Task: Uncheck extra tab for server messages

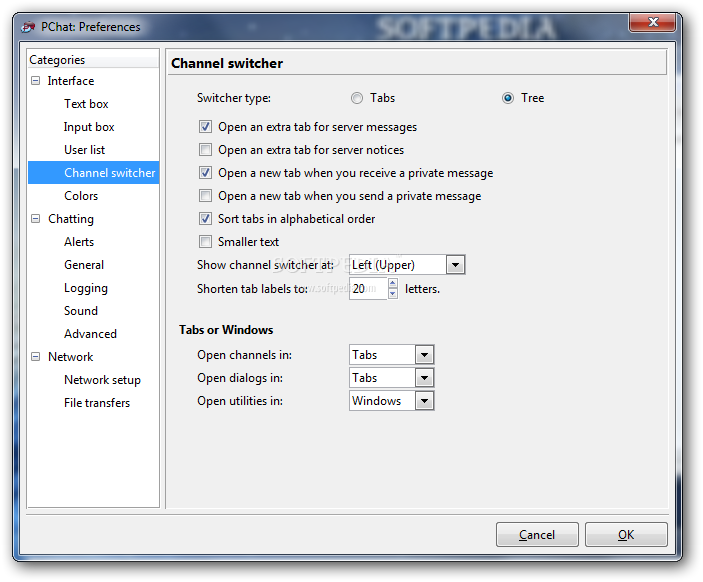Action: 205,127
